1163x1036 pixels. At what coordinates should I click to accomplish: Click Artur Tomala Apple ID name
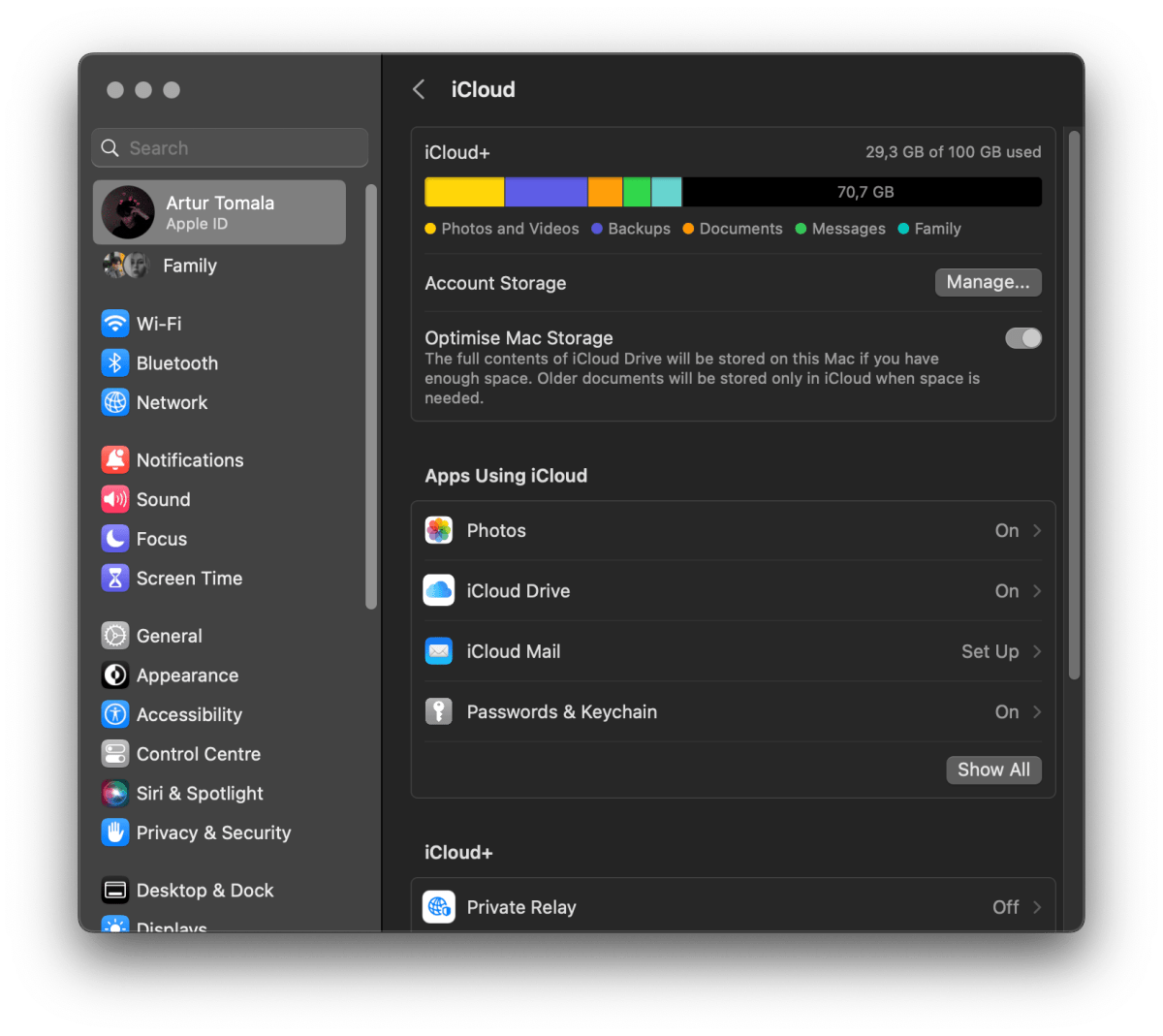[x=220, y=203]
